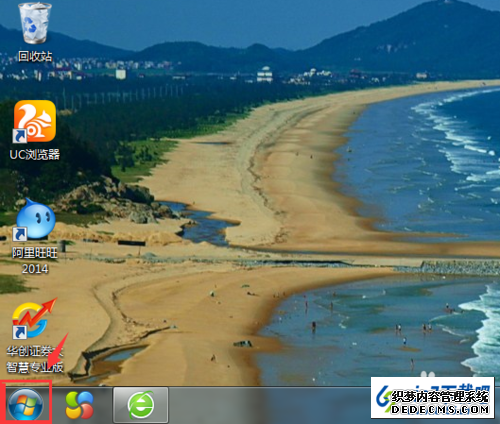Open the Windows Start orb

26,404
